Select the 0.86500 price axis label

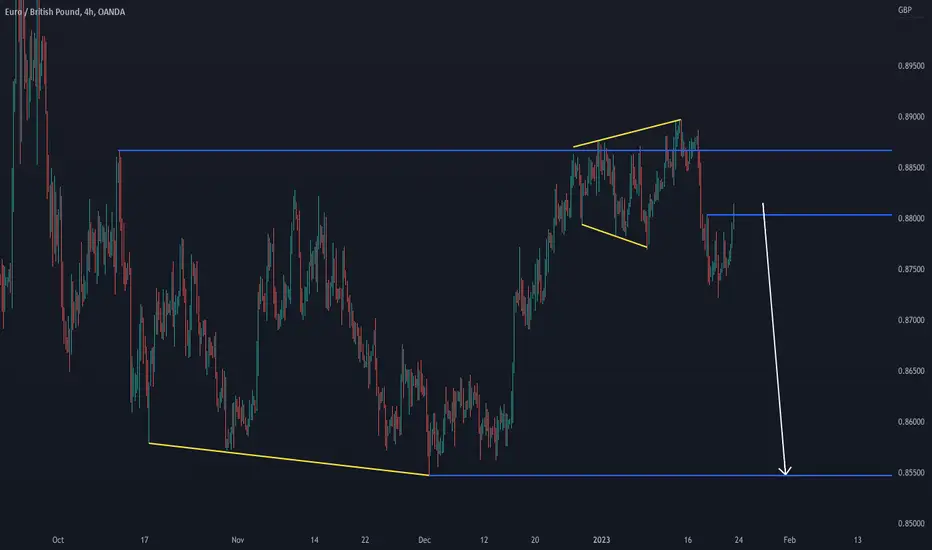click(x=911, y=371)
